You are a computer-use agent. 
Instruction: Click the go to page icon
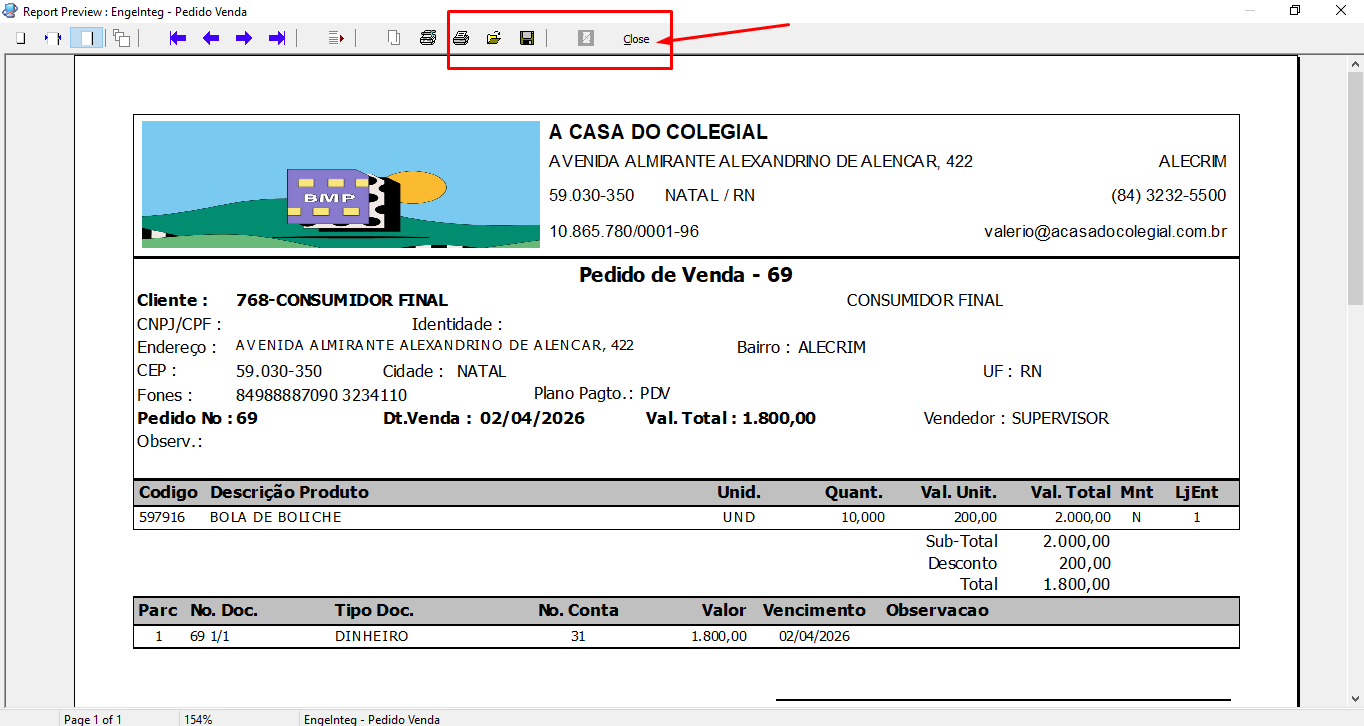(x=337, y=39)
